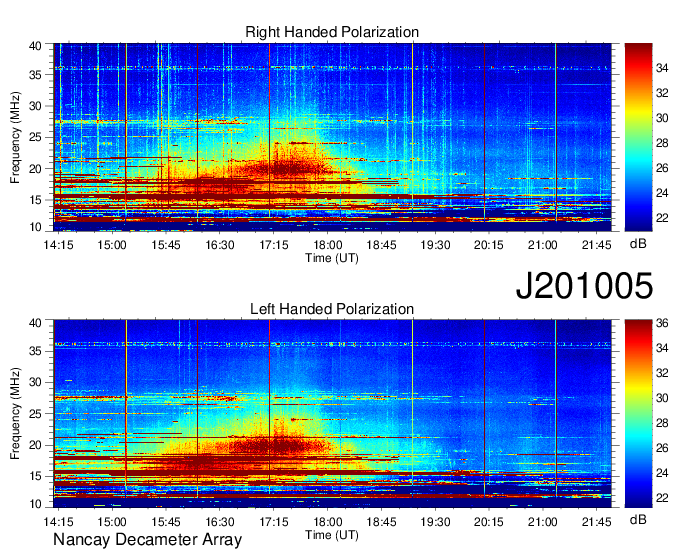Click the "28" value on the top colorbar scale

(662, 143)
